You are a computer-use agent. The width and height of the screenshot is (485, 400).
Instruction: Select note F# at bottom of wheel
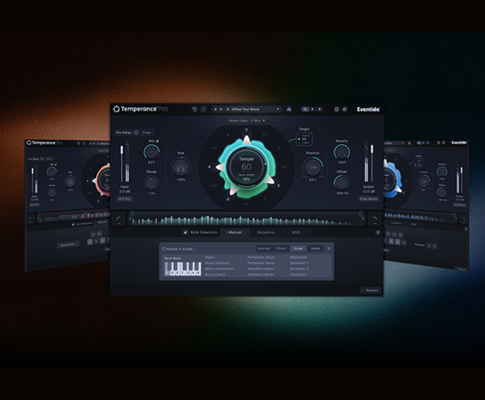click(246, 204)
